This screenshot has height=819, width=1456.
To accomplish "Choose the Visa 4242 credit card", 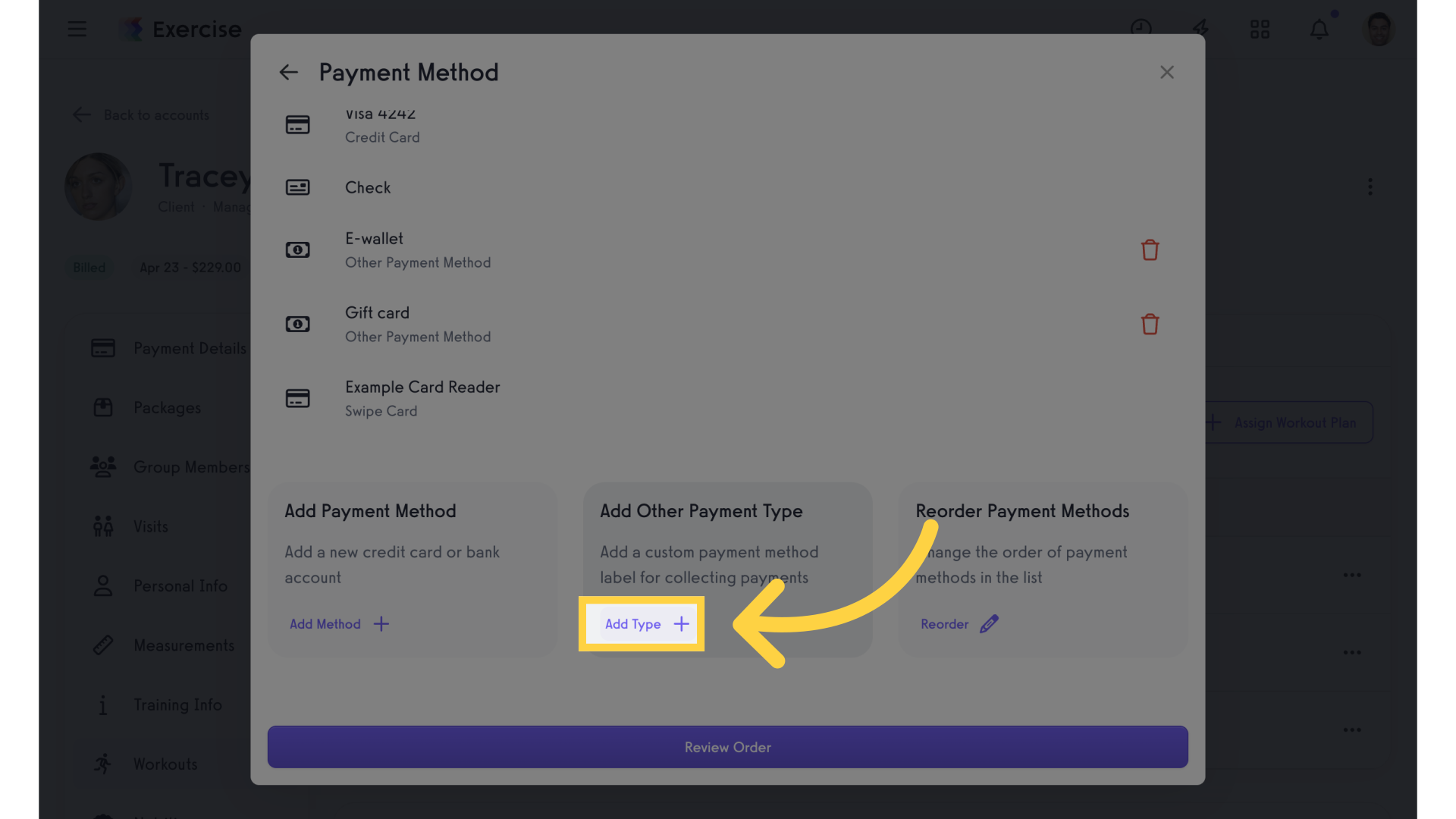I will (x=381, y=125).
